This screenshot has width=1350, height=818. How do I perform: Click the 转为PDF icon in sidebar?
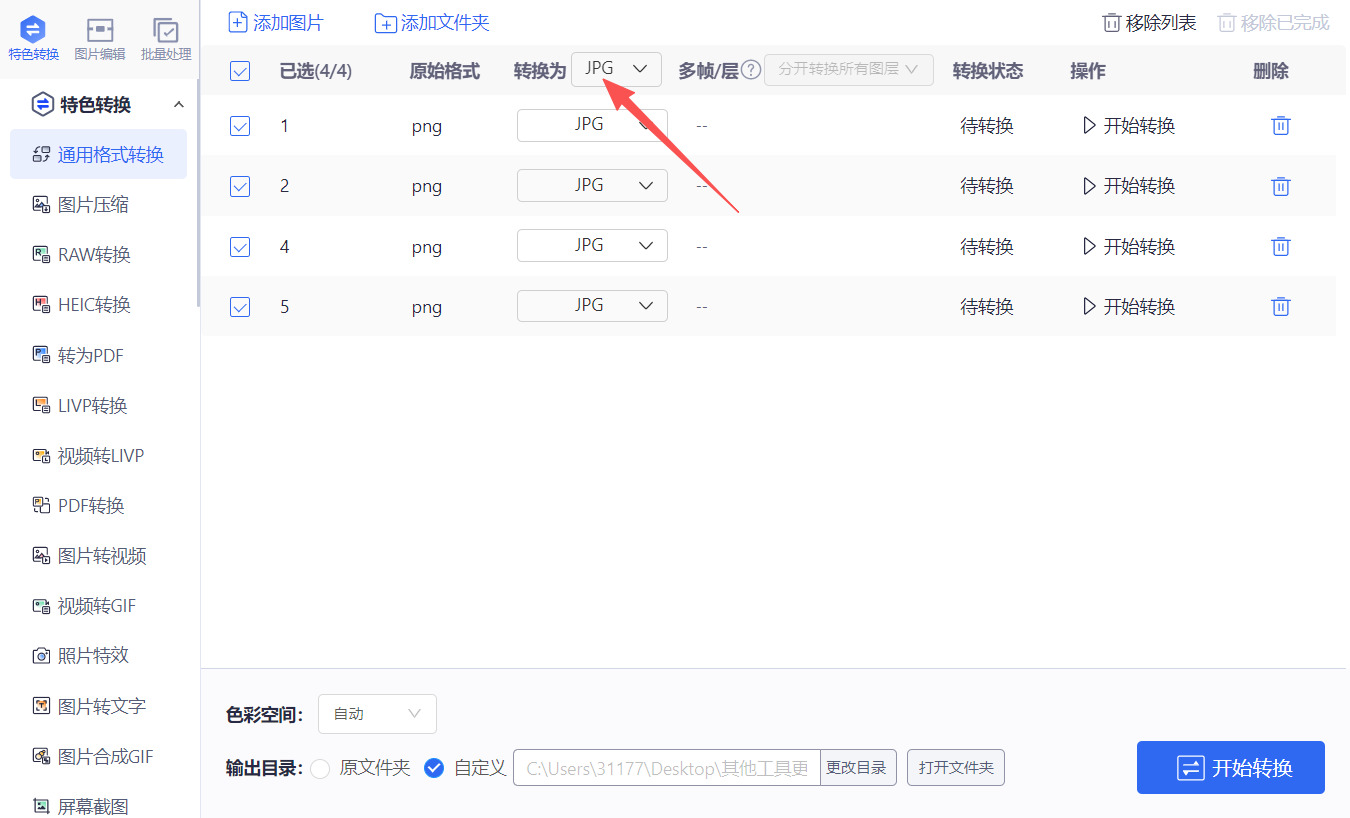(41, 355)
